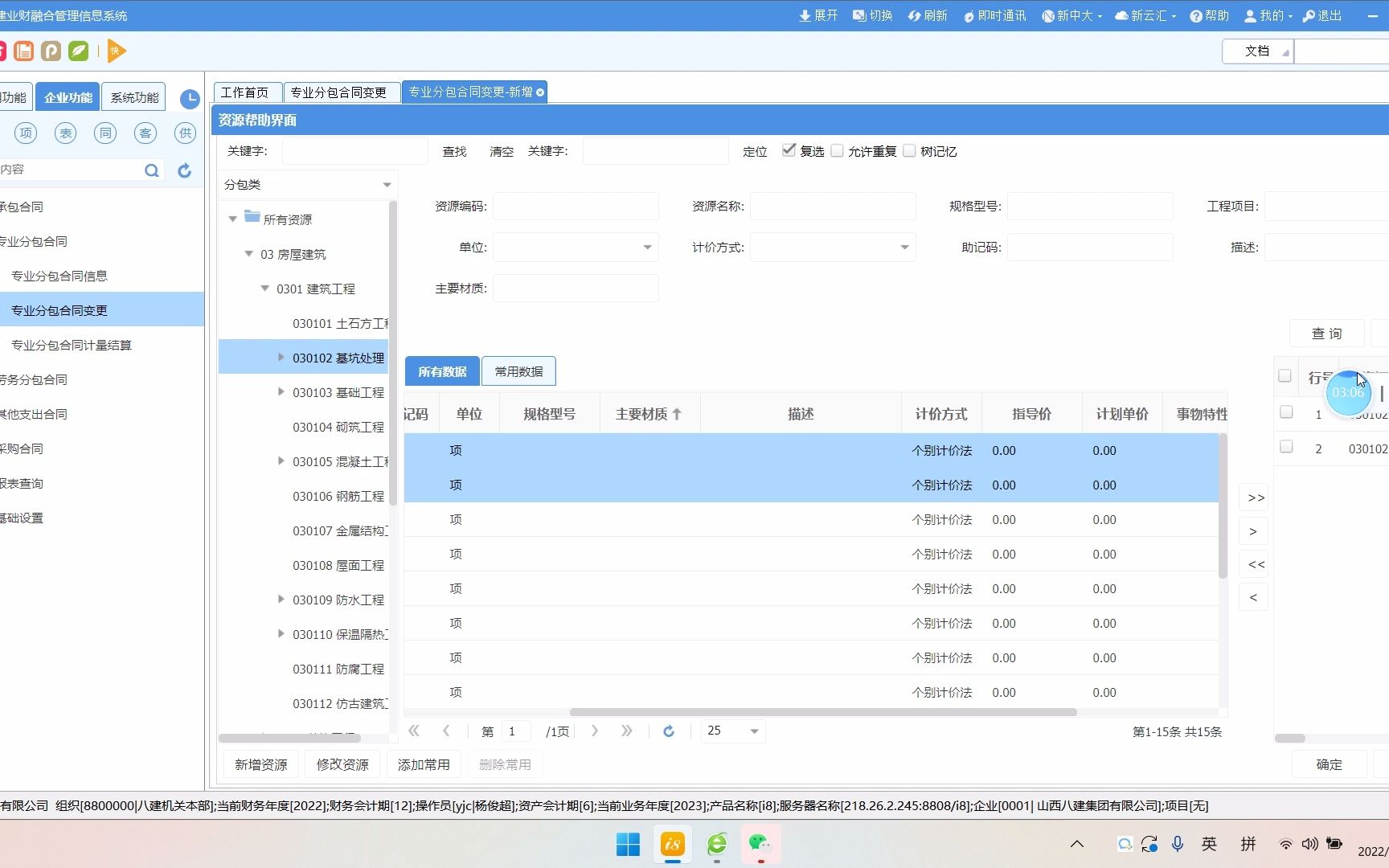
Task: Open the green browser taskbar icon
Action: click(x=716, y=844)
